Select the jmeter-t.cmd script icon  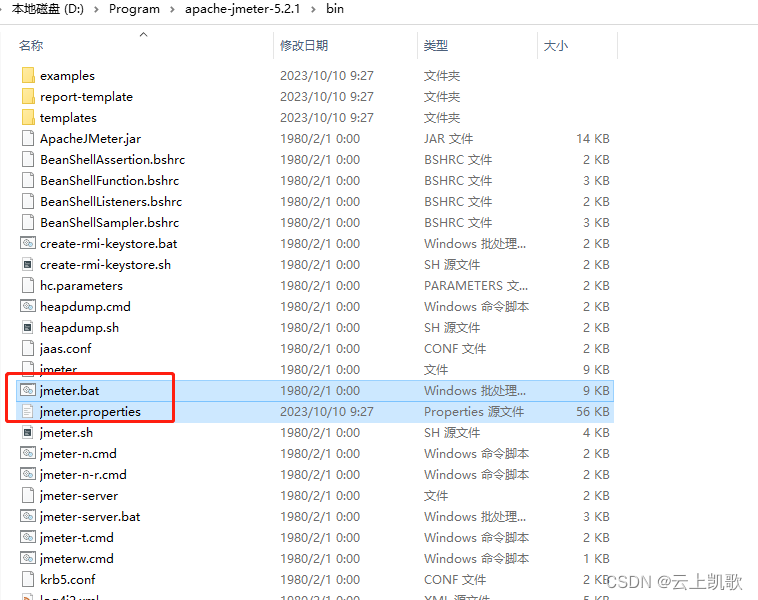[28, 538]
